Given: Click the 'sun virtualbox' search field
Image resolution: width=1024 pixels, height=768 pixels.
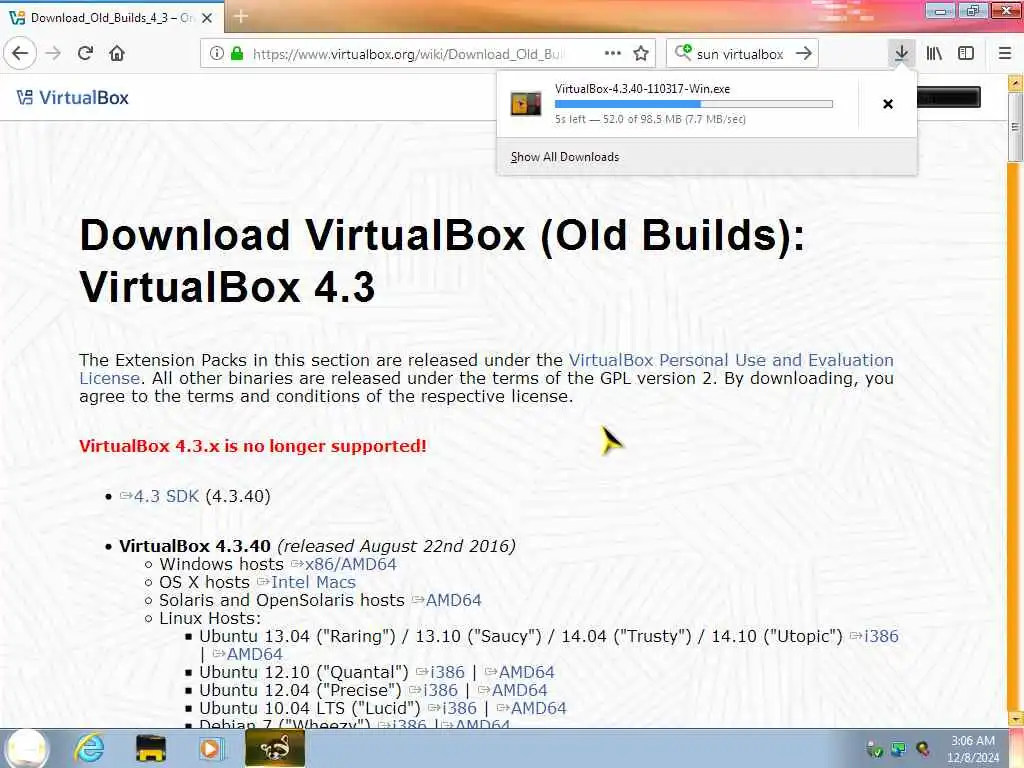Looking at the screenshot, I should [740, 54].
